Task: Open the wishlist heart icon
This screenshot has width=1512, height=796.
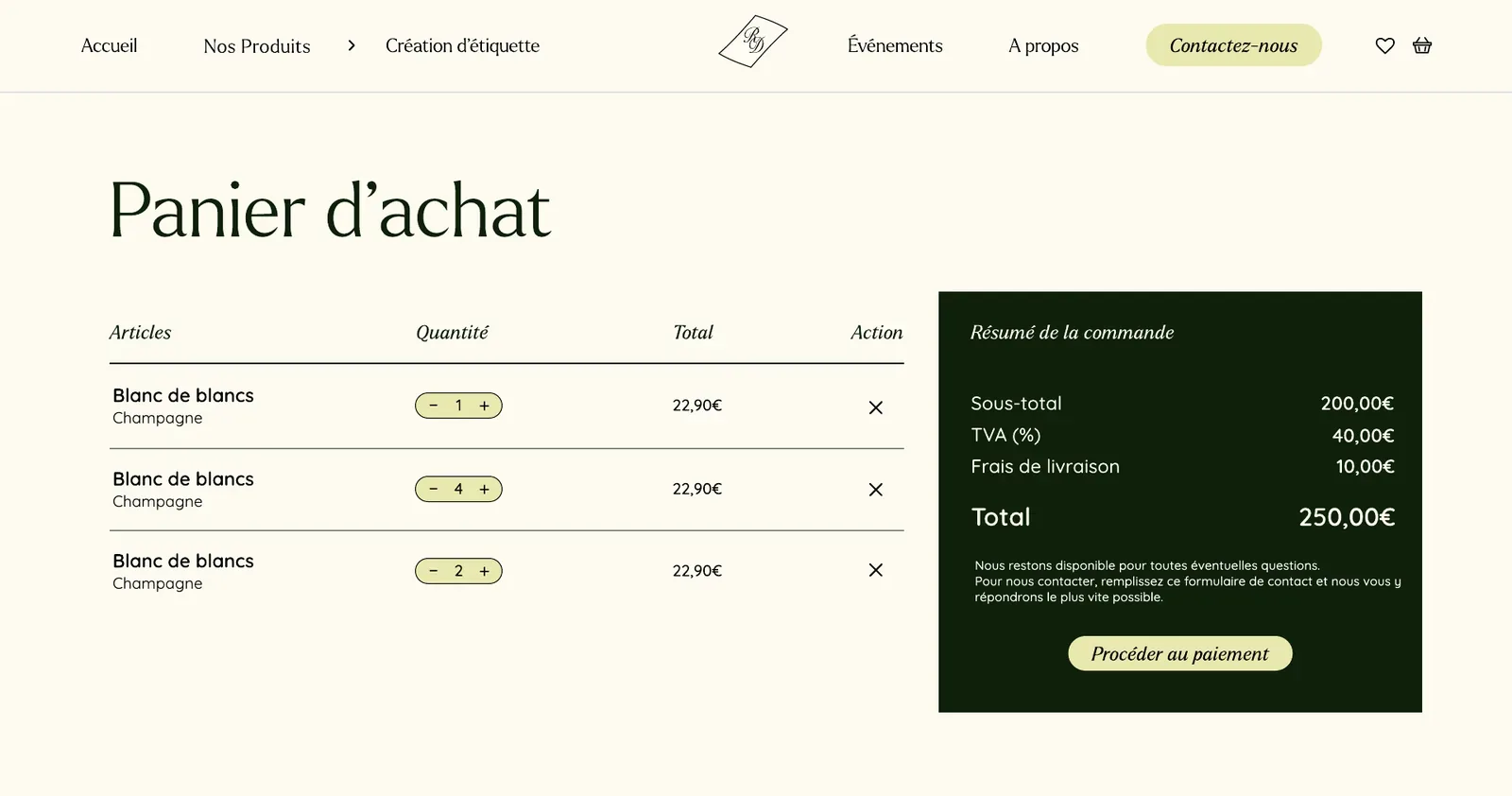Action: [x=1384, y=45]
